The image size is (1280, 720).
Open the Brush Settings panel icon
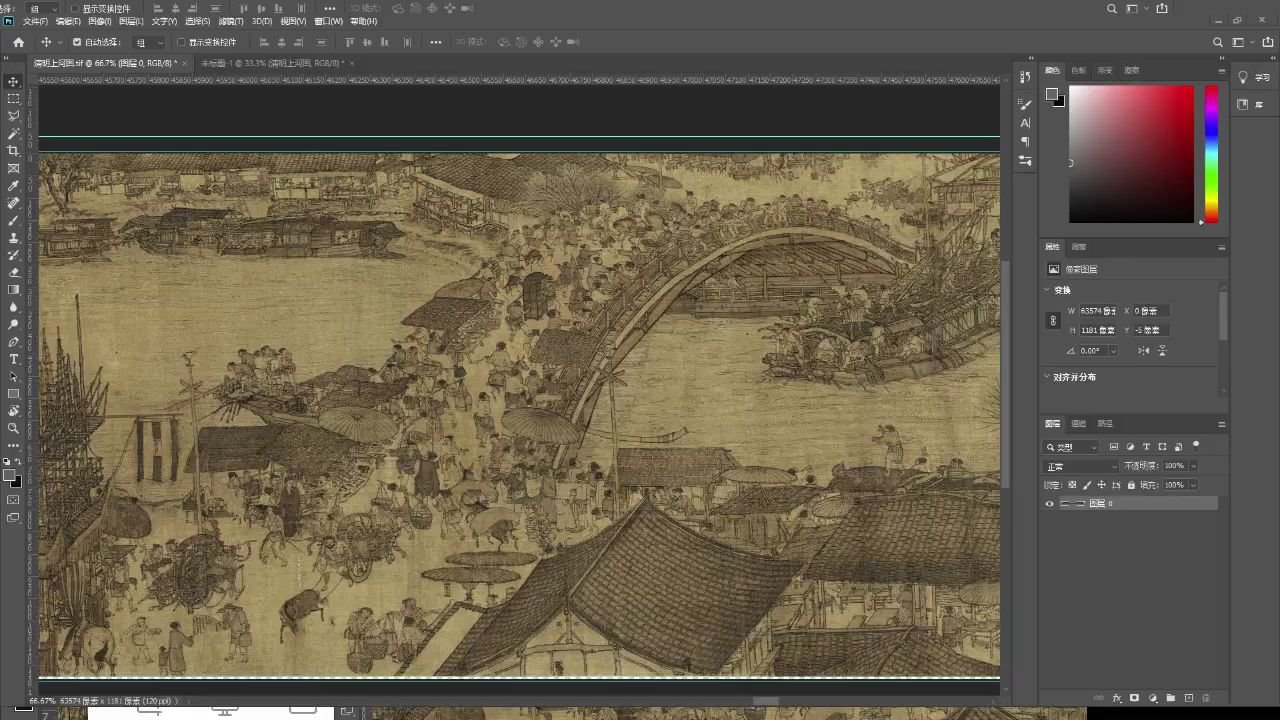[1025, 104]
